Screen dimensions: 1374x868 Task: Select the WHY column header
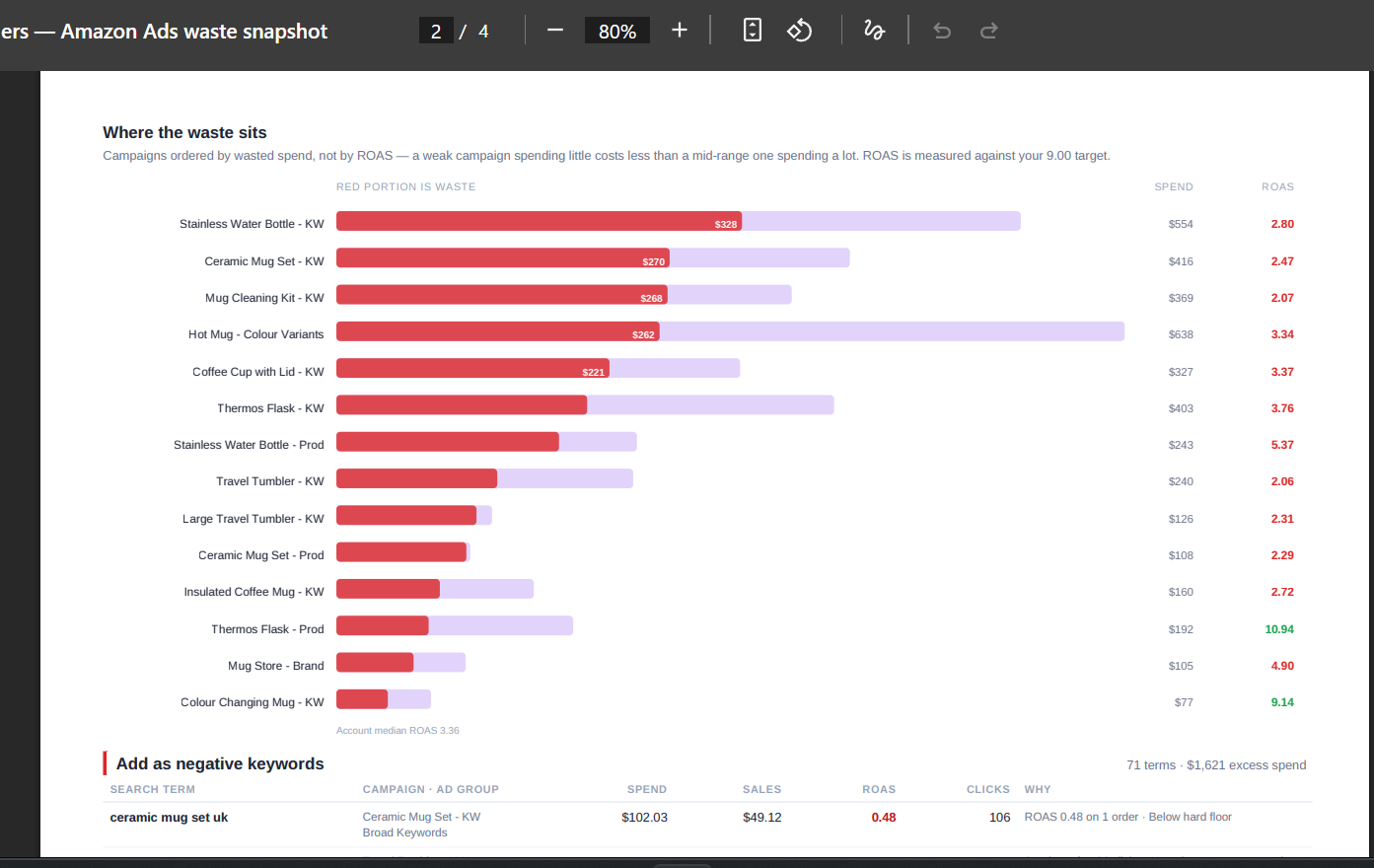(x=1038, y=789)
